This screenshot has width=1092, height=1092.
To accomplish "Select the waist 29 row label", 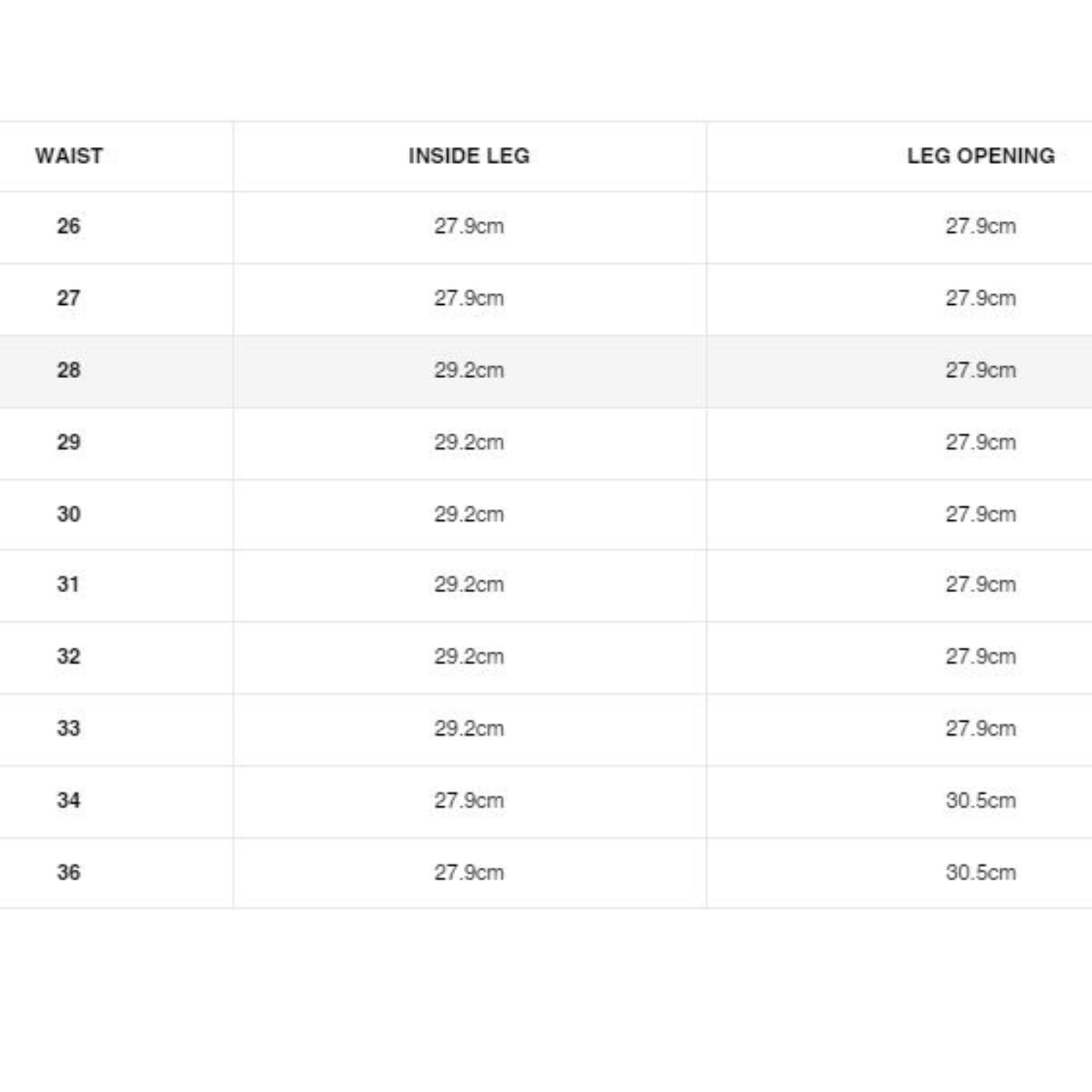I will tap(69, 443).
